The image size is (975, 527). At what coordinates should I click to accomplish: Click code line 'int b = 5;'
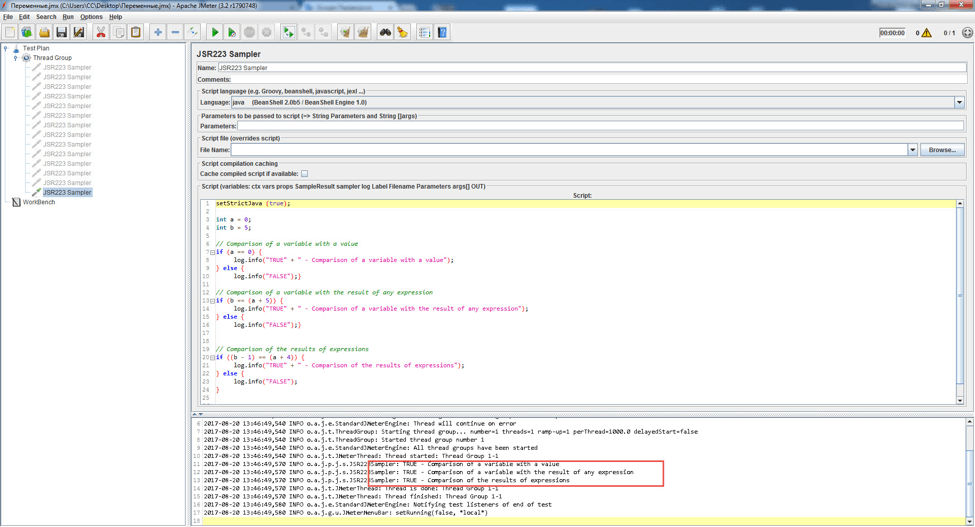[x=233, y=227]
